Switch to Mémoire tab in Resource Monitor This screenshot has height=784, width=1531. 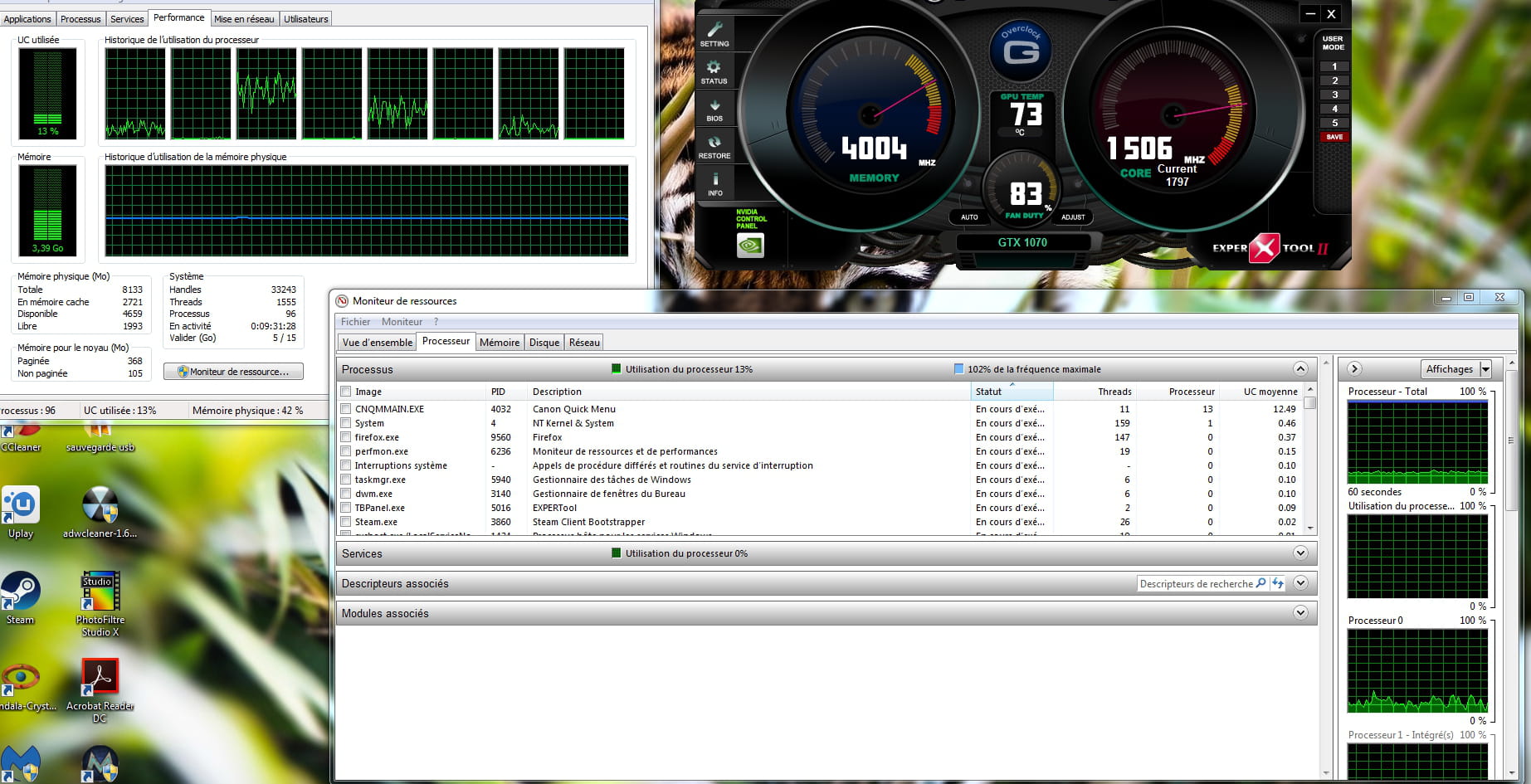point(500,342)
